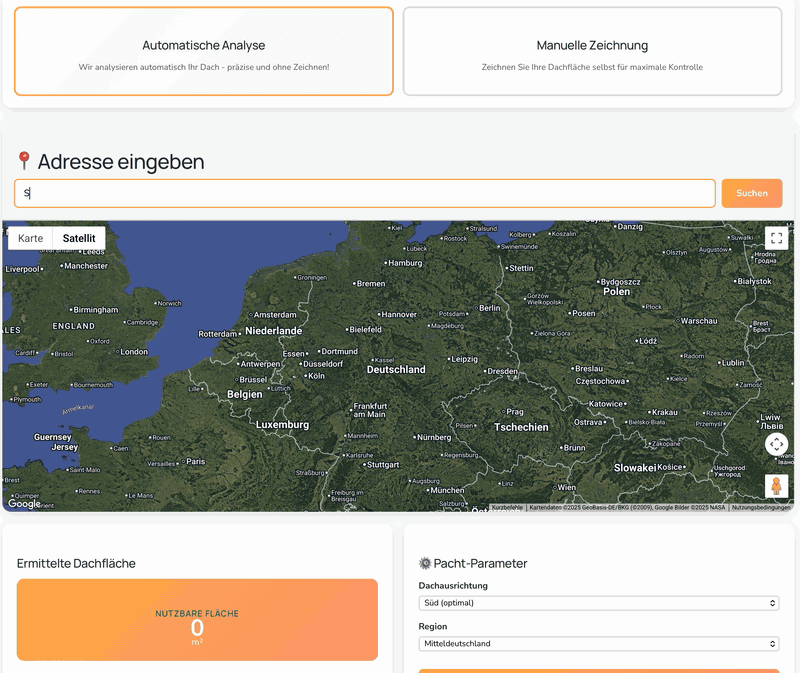Viewport: 800px width, 673px height.
Task: Click the Brüssel label on the map
Action: click(x=253, y=380)
